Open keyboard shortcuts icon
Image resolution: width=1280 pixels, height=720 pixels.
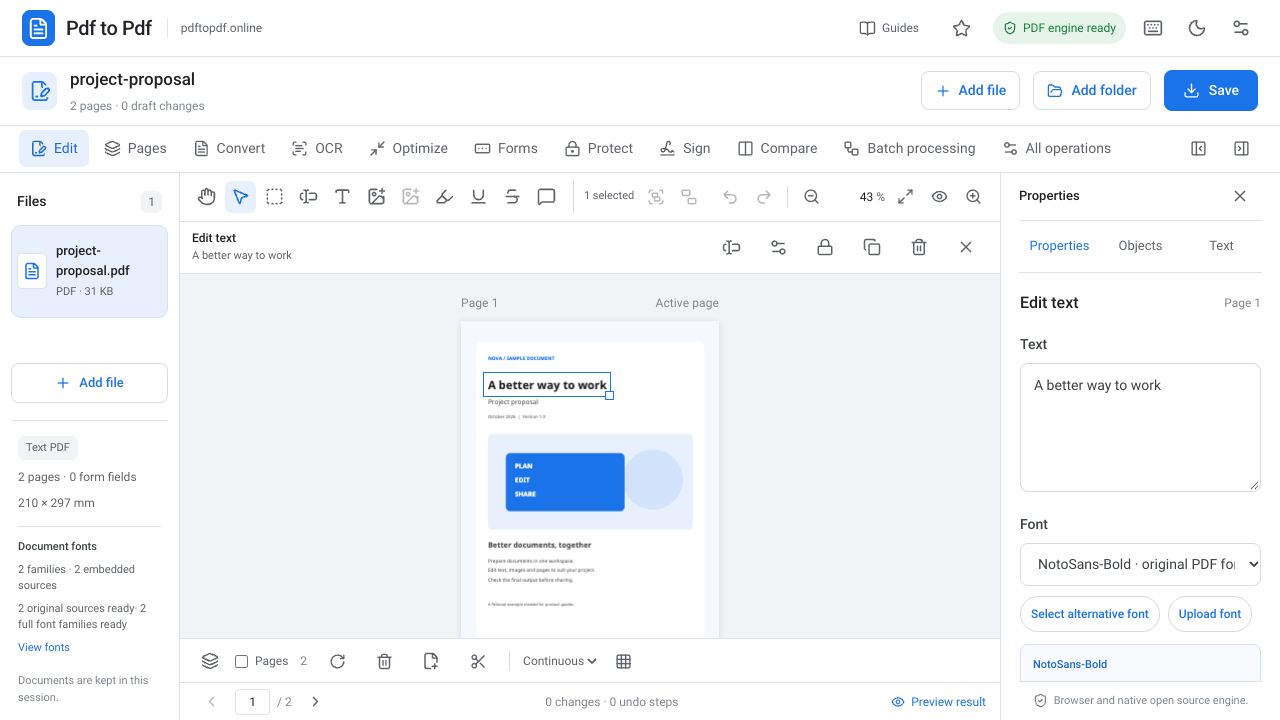pyautogui.click(x=1153, y=28)
